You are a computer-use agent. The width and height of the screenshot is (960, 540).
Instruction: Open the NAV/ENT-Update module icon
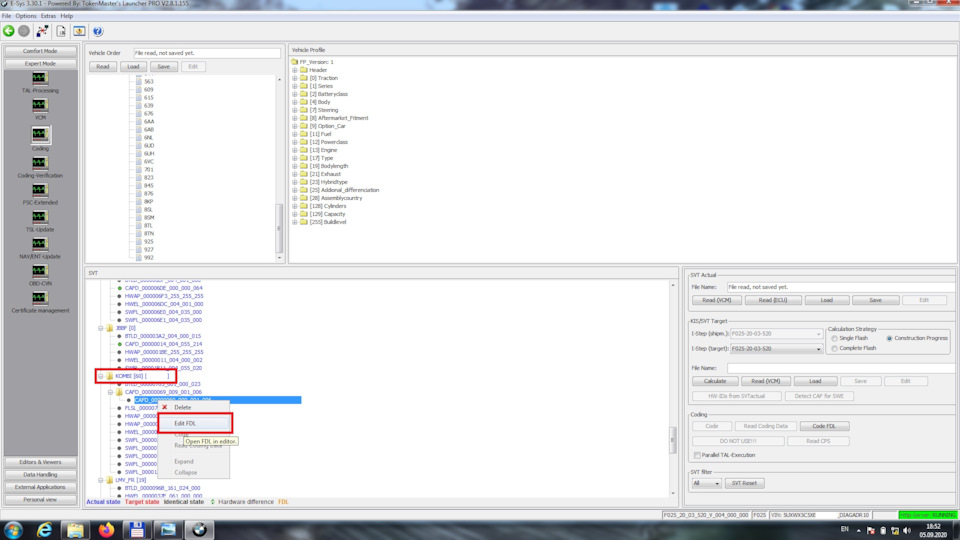tap(40, 244)
